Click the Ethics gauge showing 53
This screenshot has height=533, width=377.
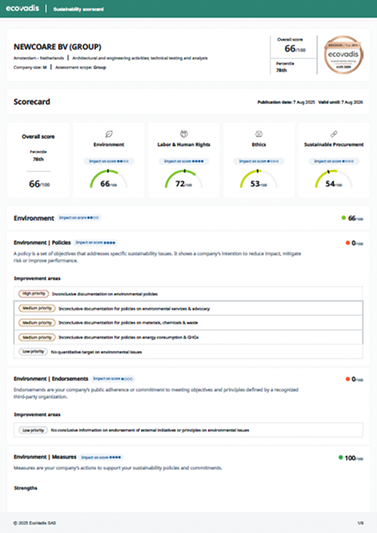pos(259,179)
